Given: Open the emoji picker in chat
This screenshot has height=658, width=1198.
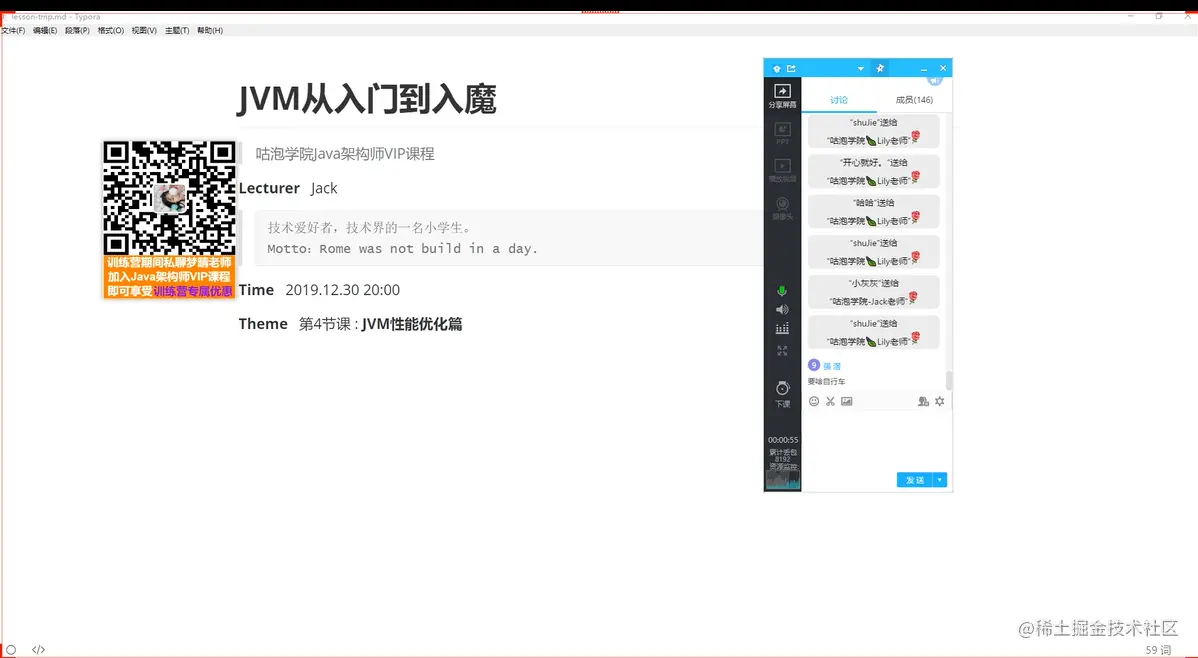Looking at the screenshot, I should (x=814, y=401).
